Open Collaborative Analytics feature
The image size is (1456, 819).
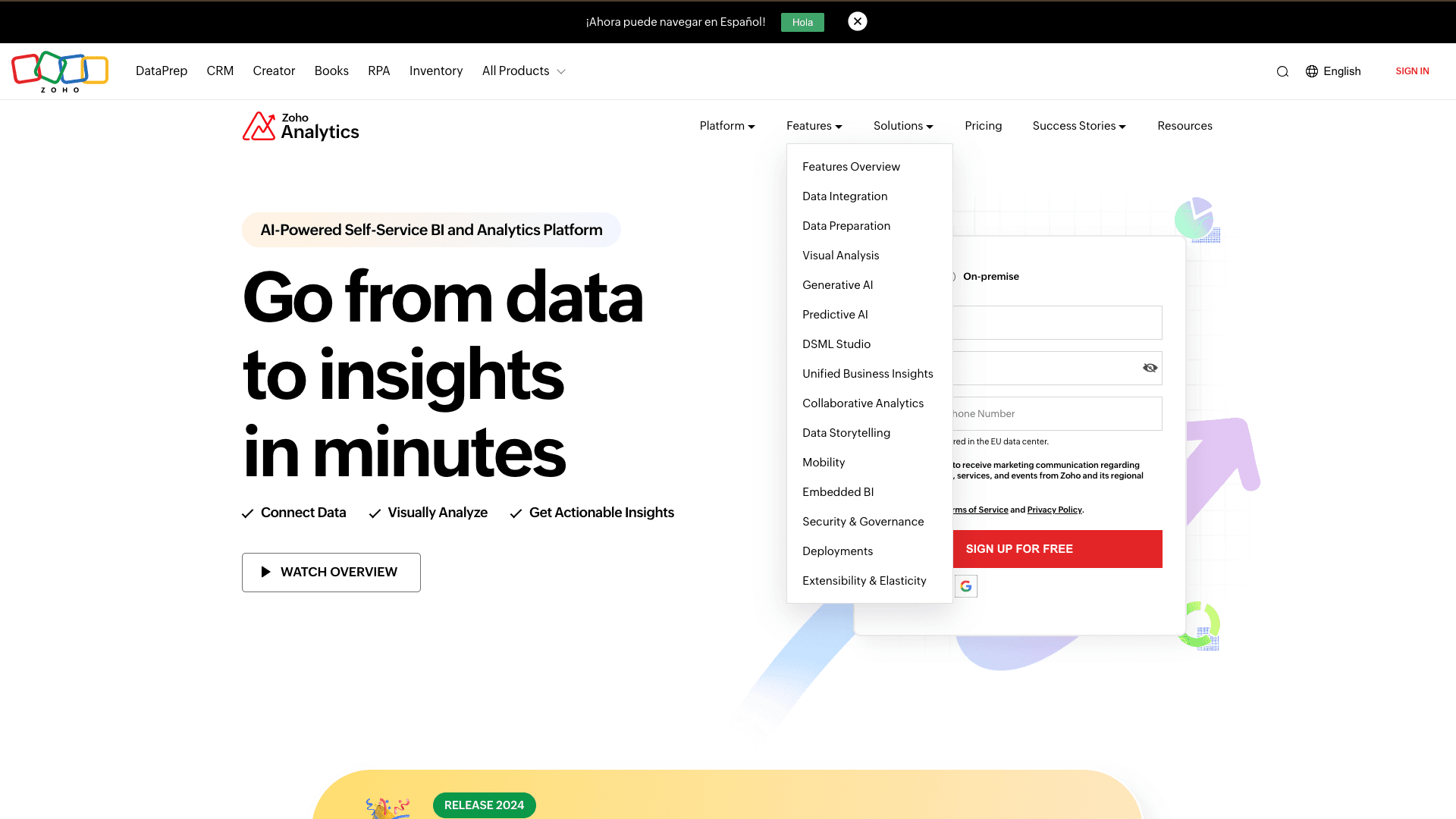863,403
